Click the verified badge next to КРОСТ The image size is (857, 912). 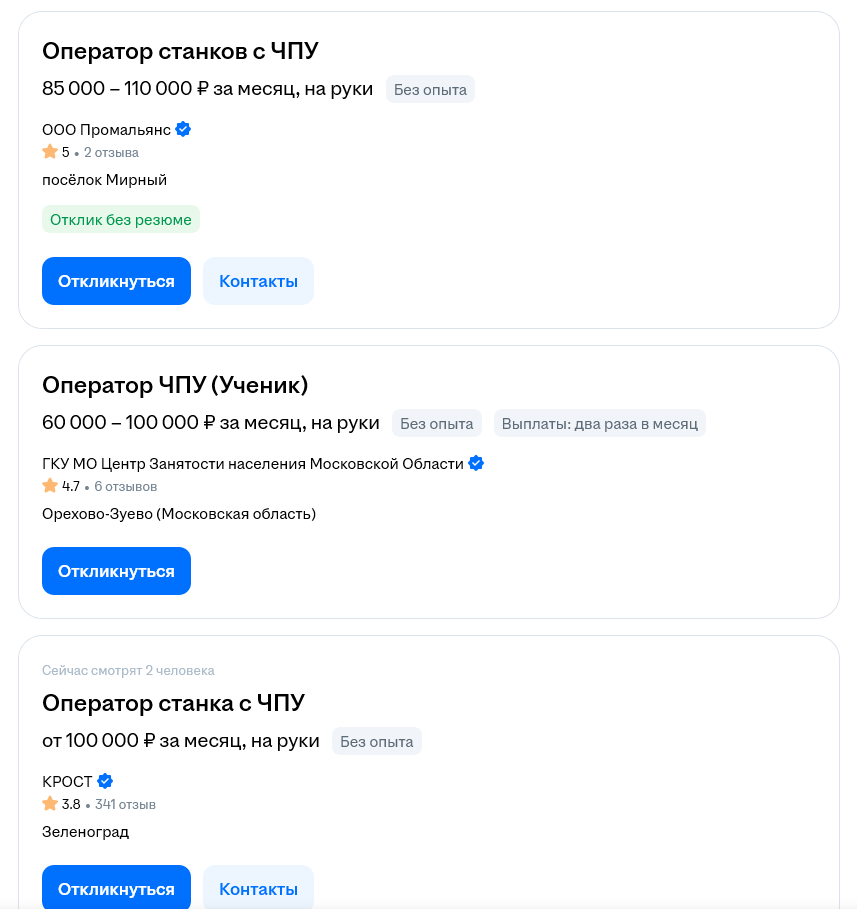(105, 781)
